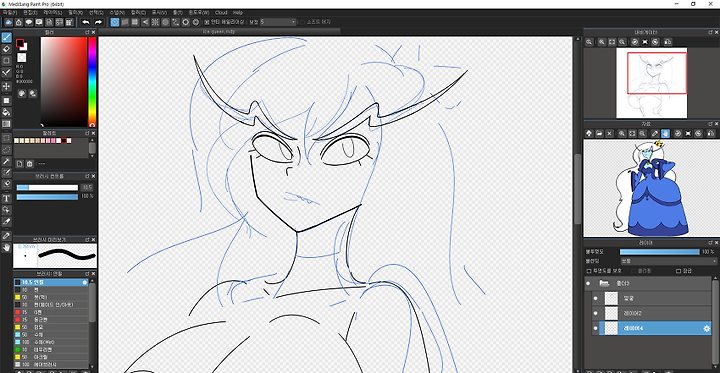Viewport: 720px width, 373px height.
Task: Hide the layer folder via its visibility dot
Action: (588, 283)
